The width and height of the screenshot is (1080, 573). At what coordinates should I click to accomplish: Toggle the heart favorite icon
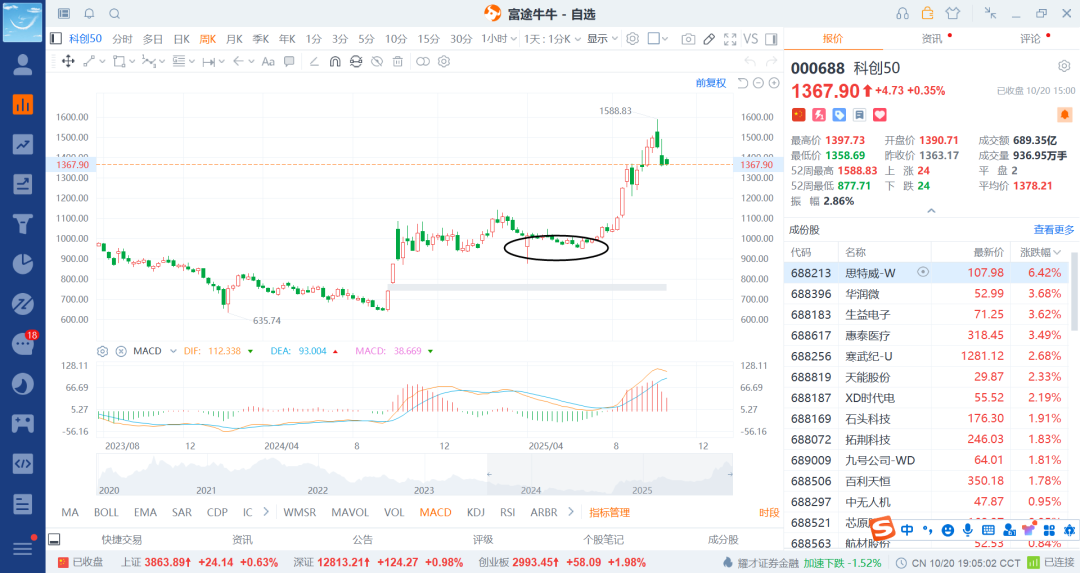click(880, 114)
